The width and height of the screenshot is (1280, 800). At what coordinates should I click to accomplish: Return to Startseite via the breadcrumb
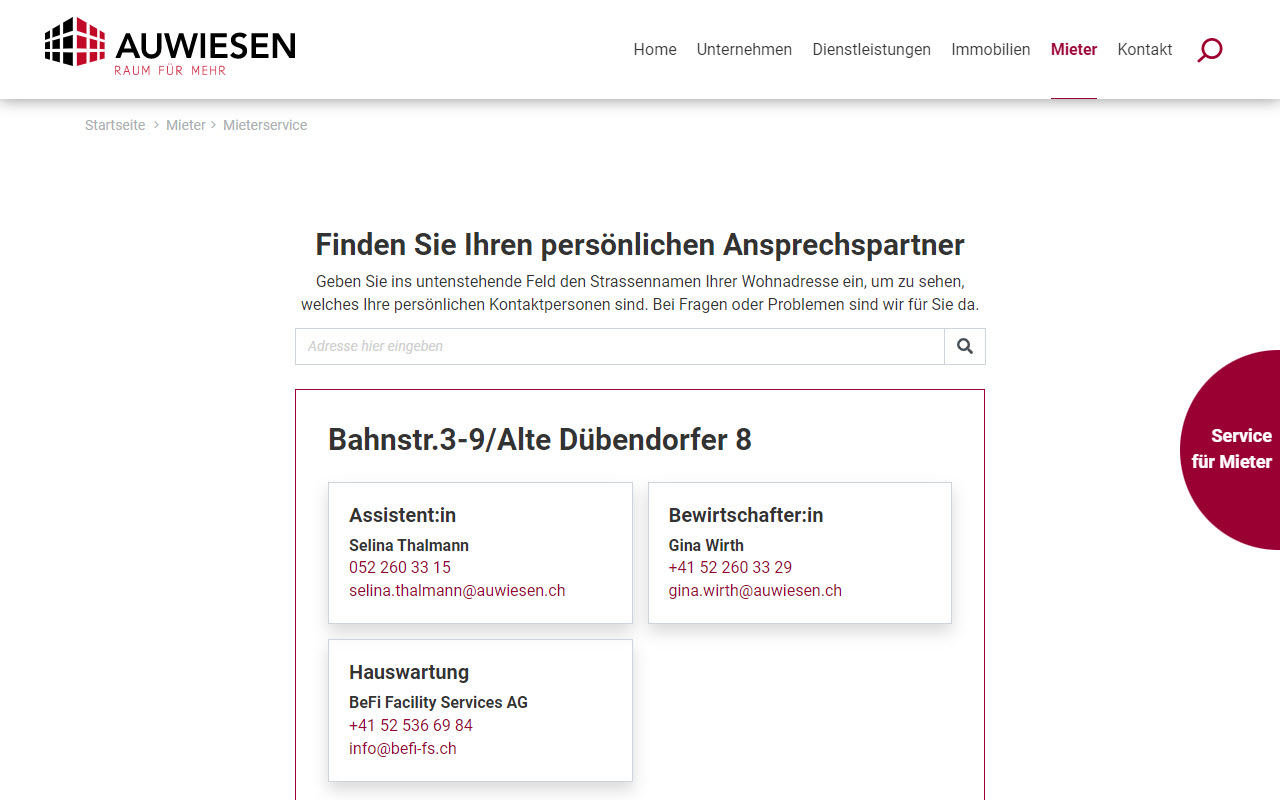point(115,125)
